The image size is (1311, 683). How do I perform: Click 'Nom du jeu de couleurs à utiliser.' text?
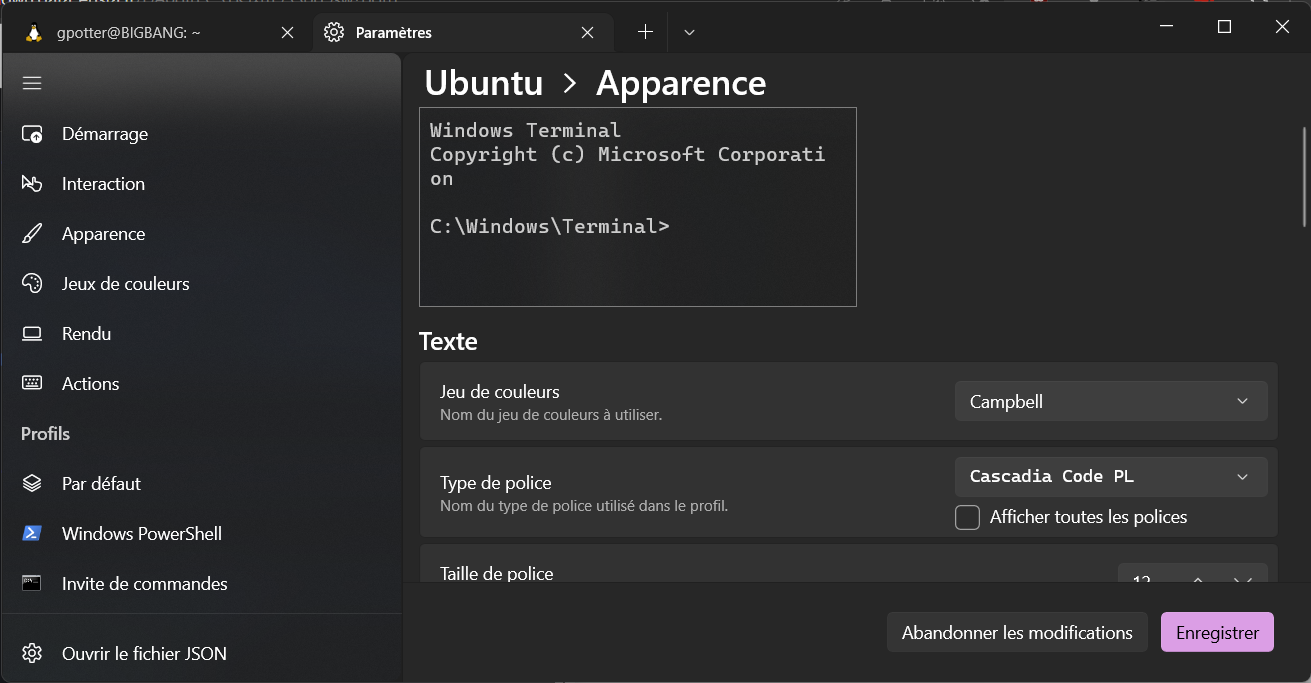coord(551,414)
